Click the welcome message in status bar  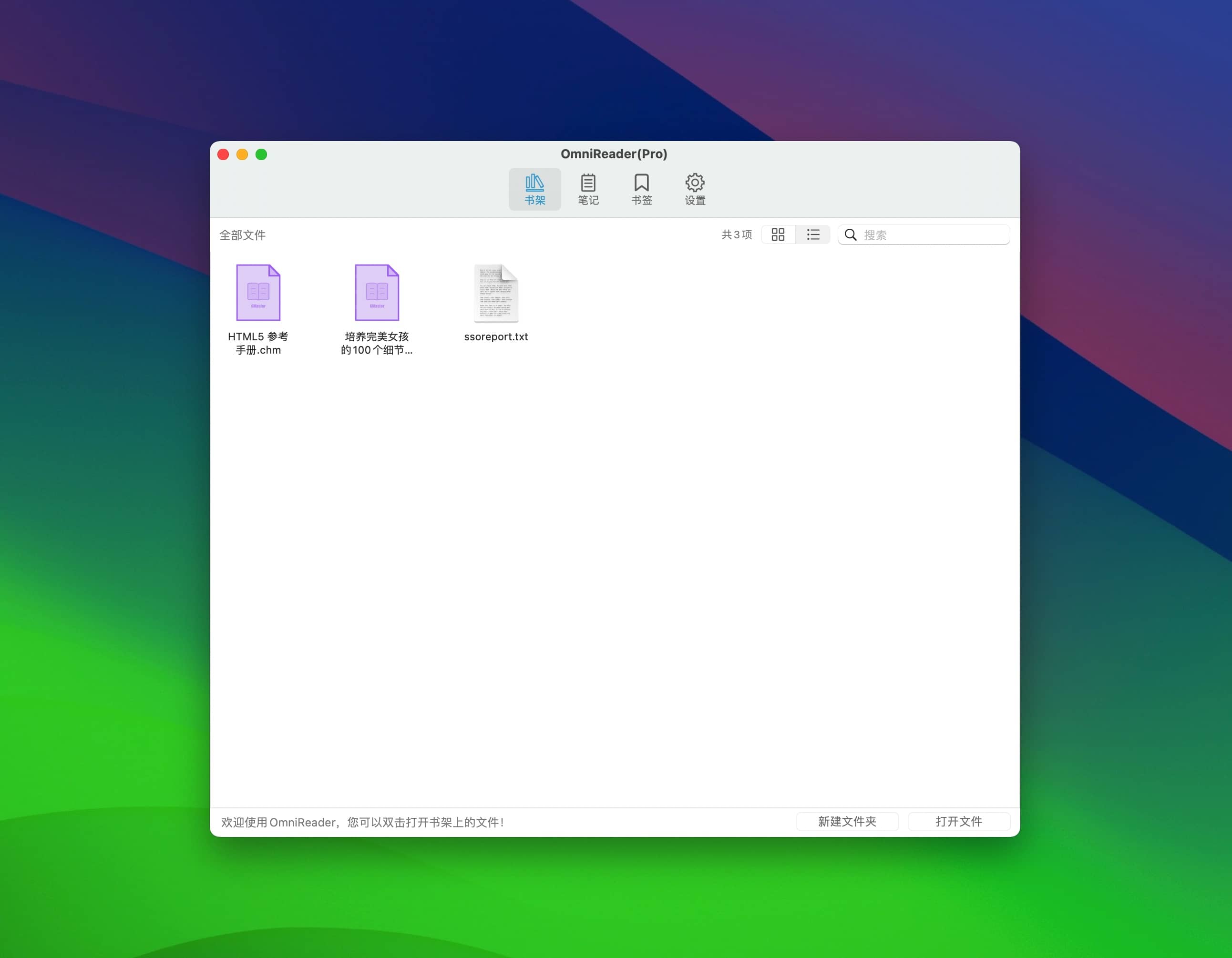point(362,822)
